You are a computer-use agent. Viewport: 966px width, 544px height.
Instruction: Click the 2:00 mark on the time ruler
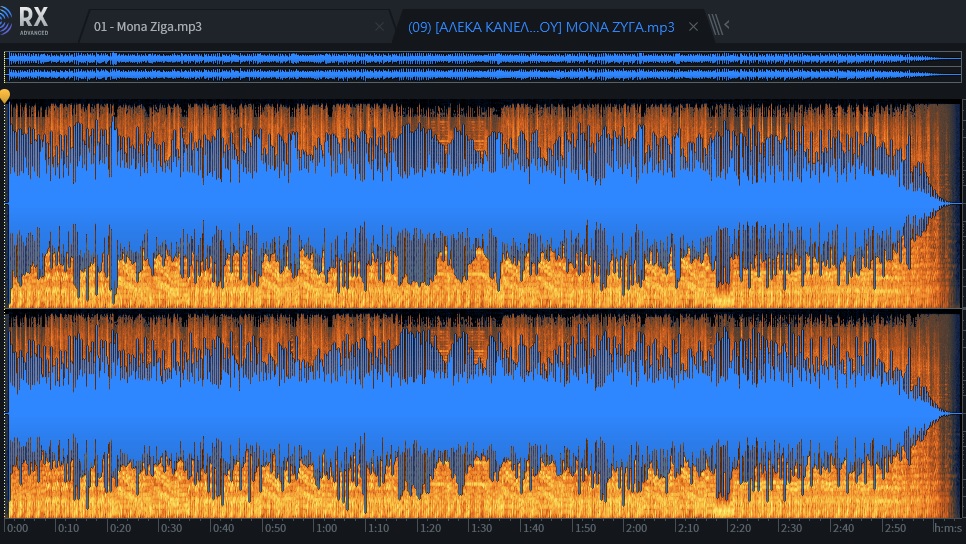coord(636,528)
